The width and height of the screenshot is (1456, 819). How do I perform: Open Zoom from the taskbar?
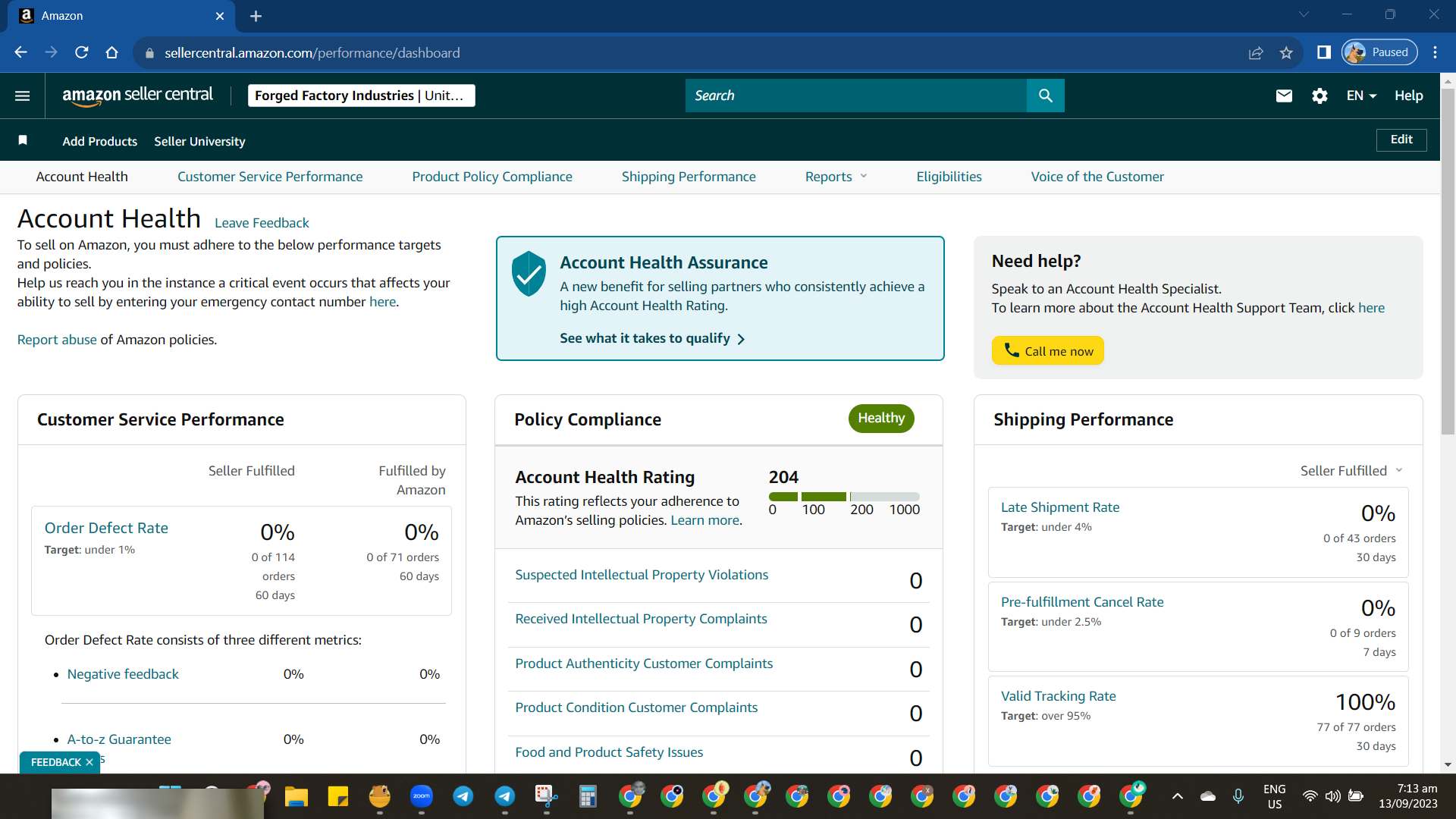point(421,796)
